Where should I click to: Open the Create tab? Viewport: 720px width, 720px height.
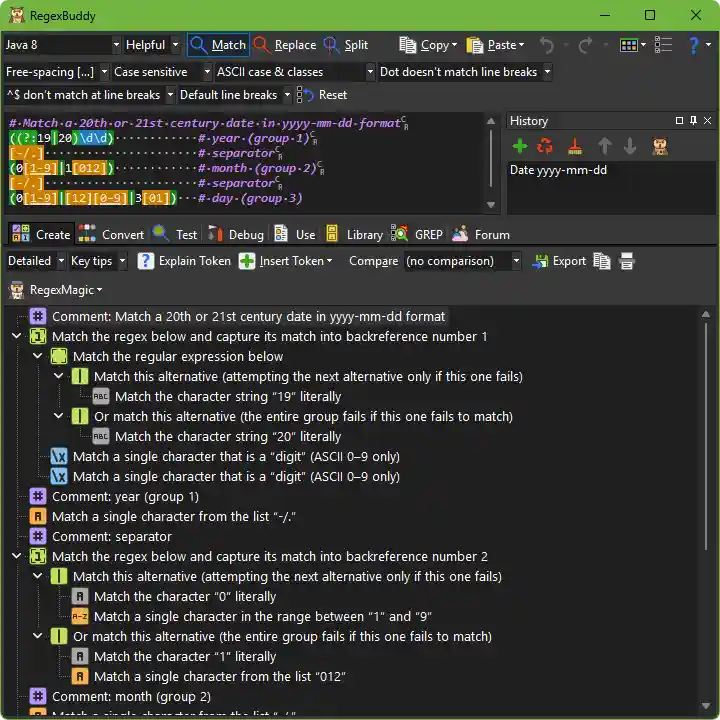click(41, 235)
